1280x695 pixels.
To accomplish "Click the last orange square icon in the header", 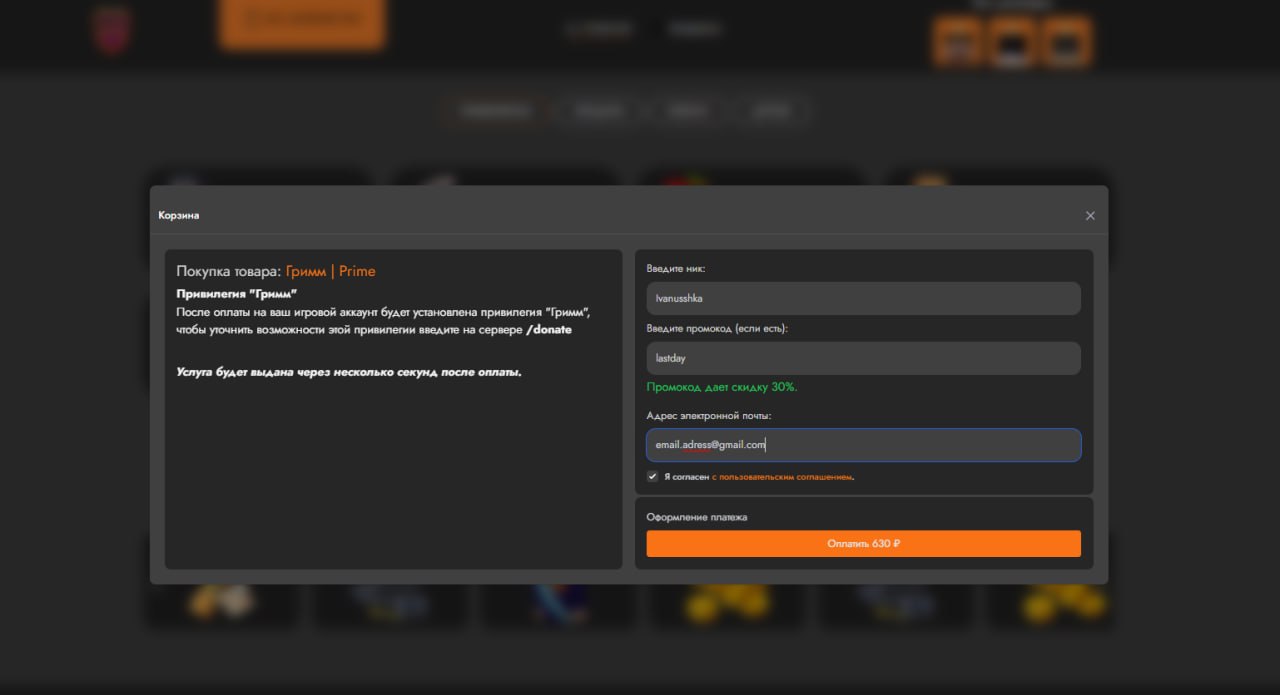I will (x=1065, y=42).
